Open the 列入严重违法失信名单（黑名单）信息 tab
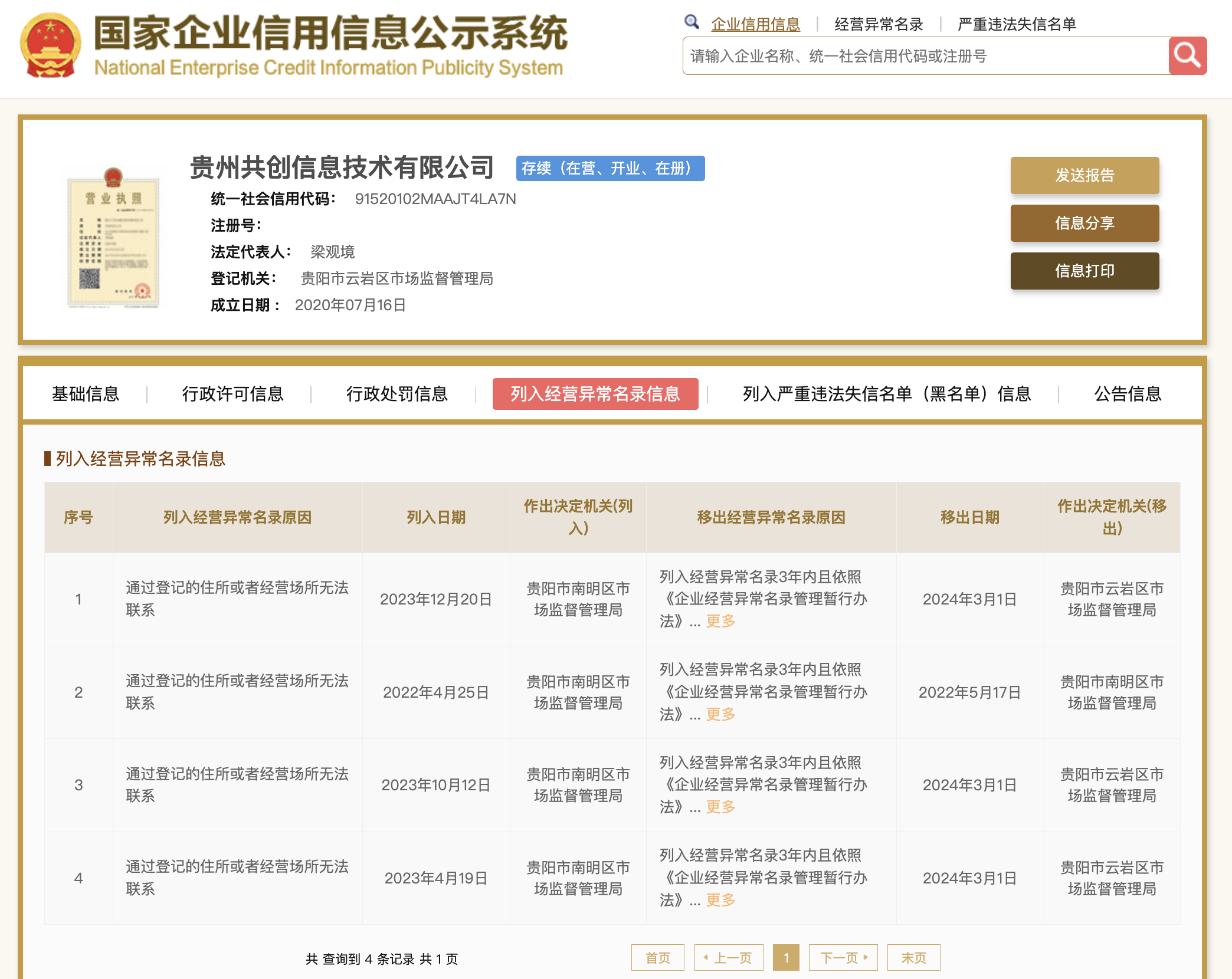Viewport: 1232px width, 979px height. (887, 393)
